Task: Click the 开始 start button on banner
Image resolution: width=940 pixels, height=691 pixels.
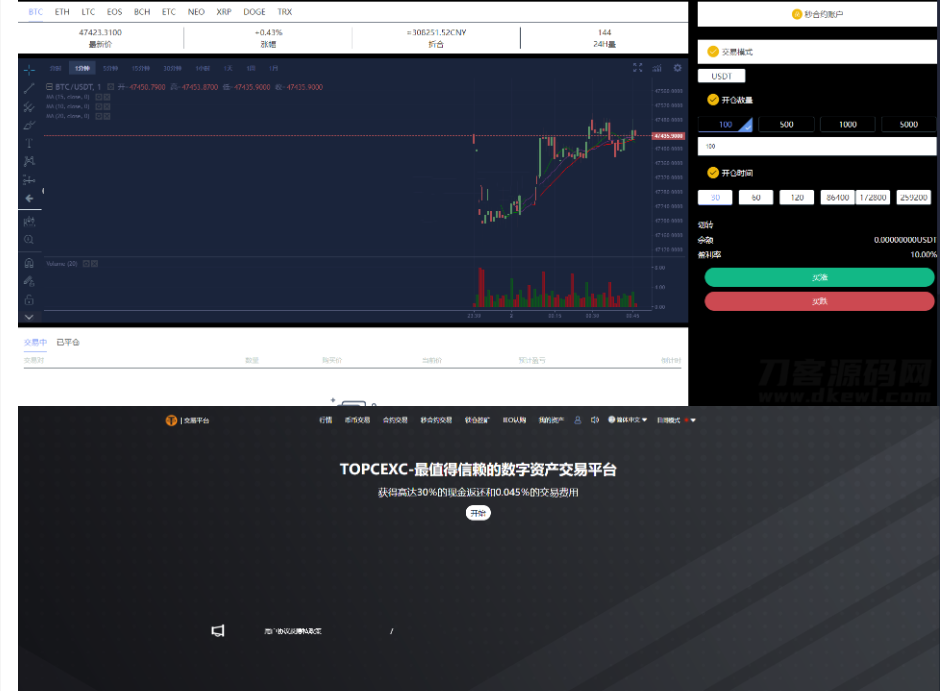Action: (x=478, y=513)
